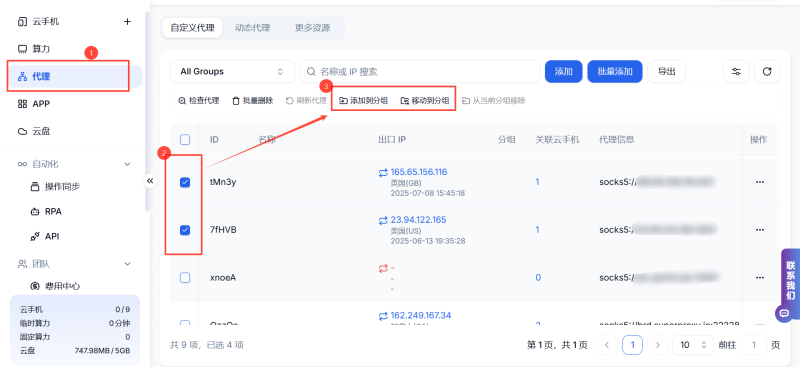Open the three-dot menu for tMn3y row
The width and height of the screenshot is (800, 367).
point(760,182)
